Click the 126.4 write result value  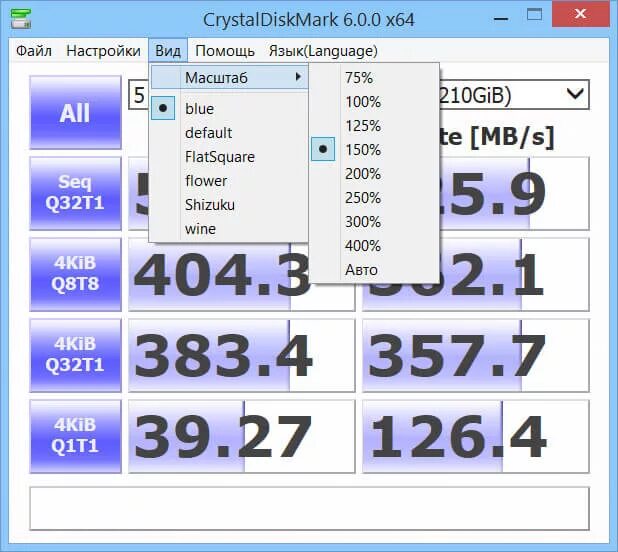tap(476, 436)
